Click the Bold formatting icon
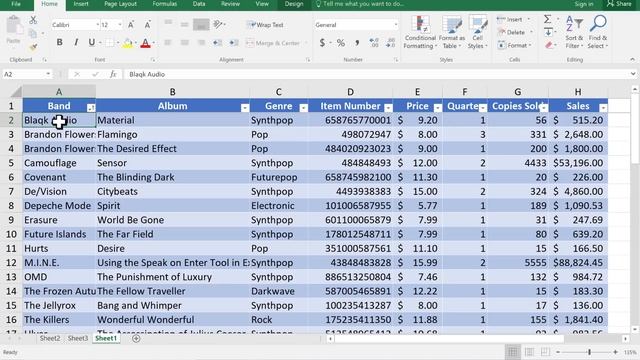Screen dimensions: 640x360 click(60, 42)
